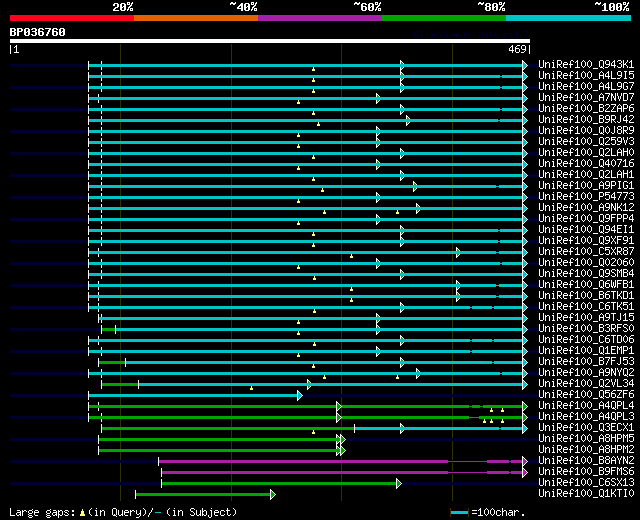The height and width of the screenshot is (520, 640).
Task: Click the red 20% identity legend segment
Action: (x=72, y=18)
